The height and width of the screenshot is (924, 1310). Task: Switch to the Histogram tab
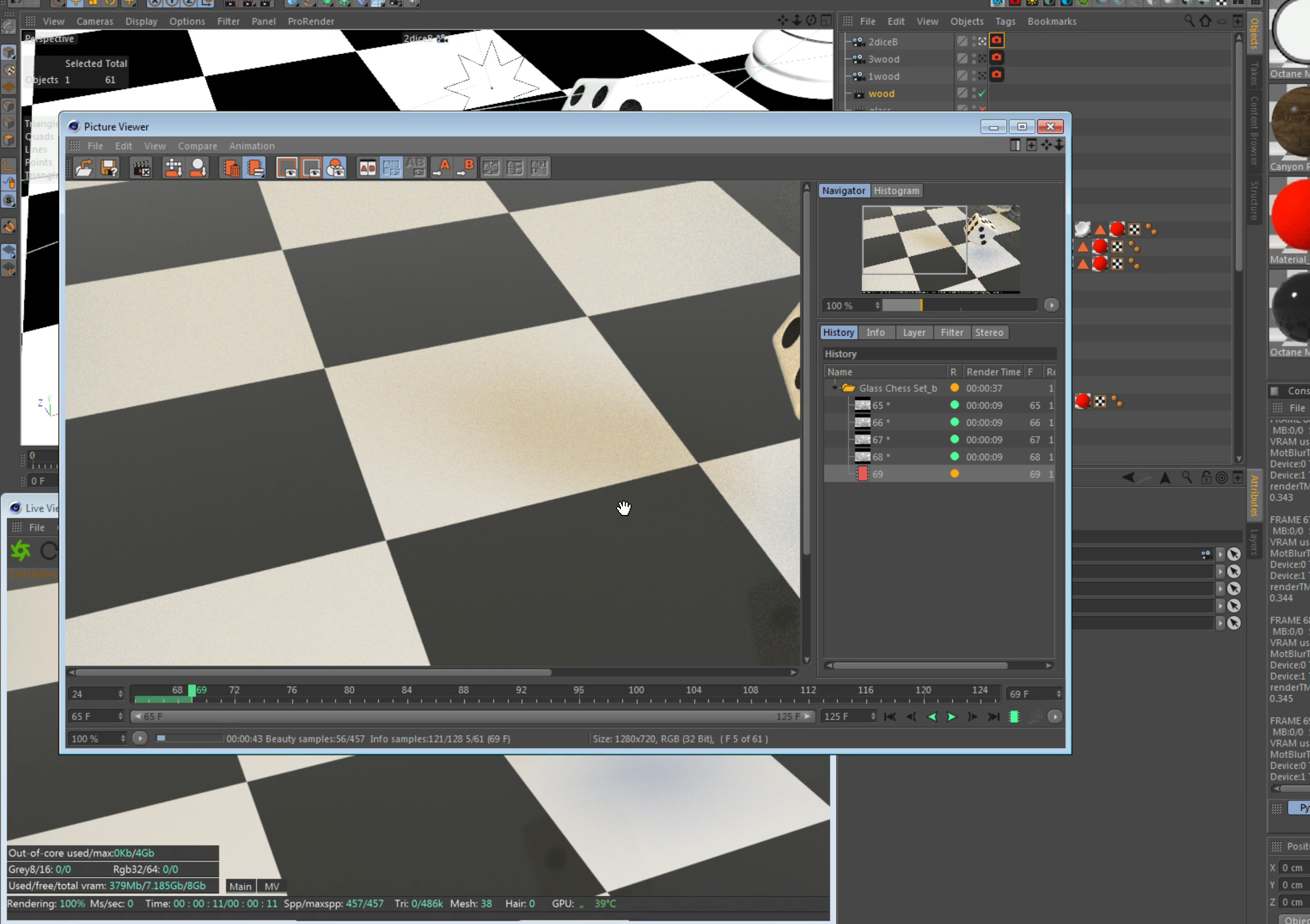(x=896, y=191)
